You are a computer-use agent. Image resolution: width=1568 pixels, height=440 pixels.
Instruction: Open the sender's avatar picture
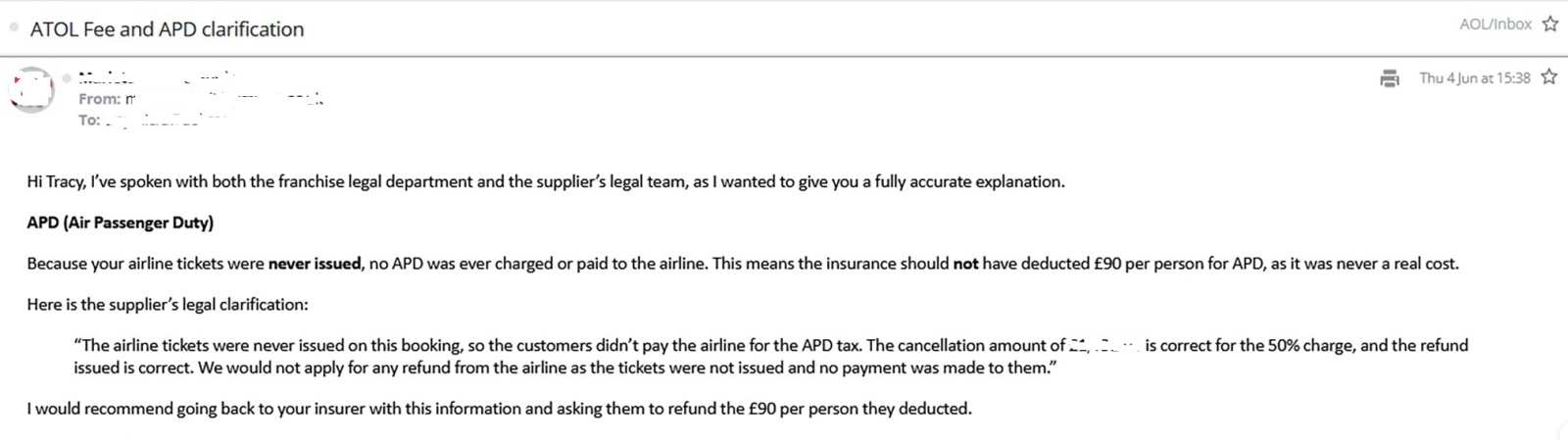31,90
